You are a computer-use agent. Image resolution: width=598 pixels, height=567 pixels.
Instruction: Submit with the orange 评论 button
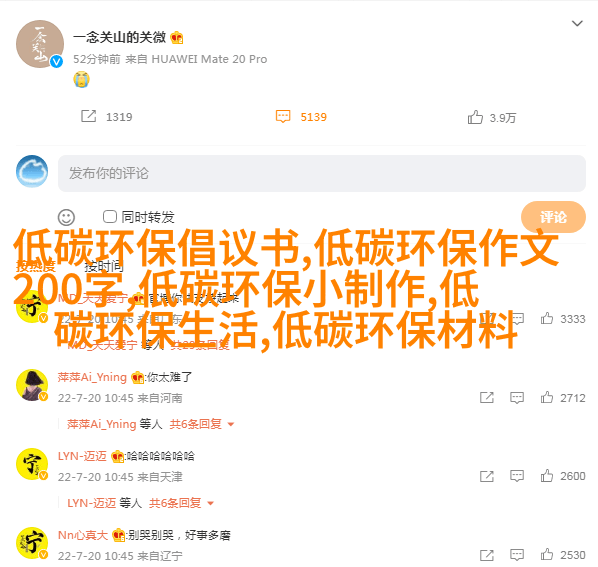(553, 217)
